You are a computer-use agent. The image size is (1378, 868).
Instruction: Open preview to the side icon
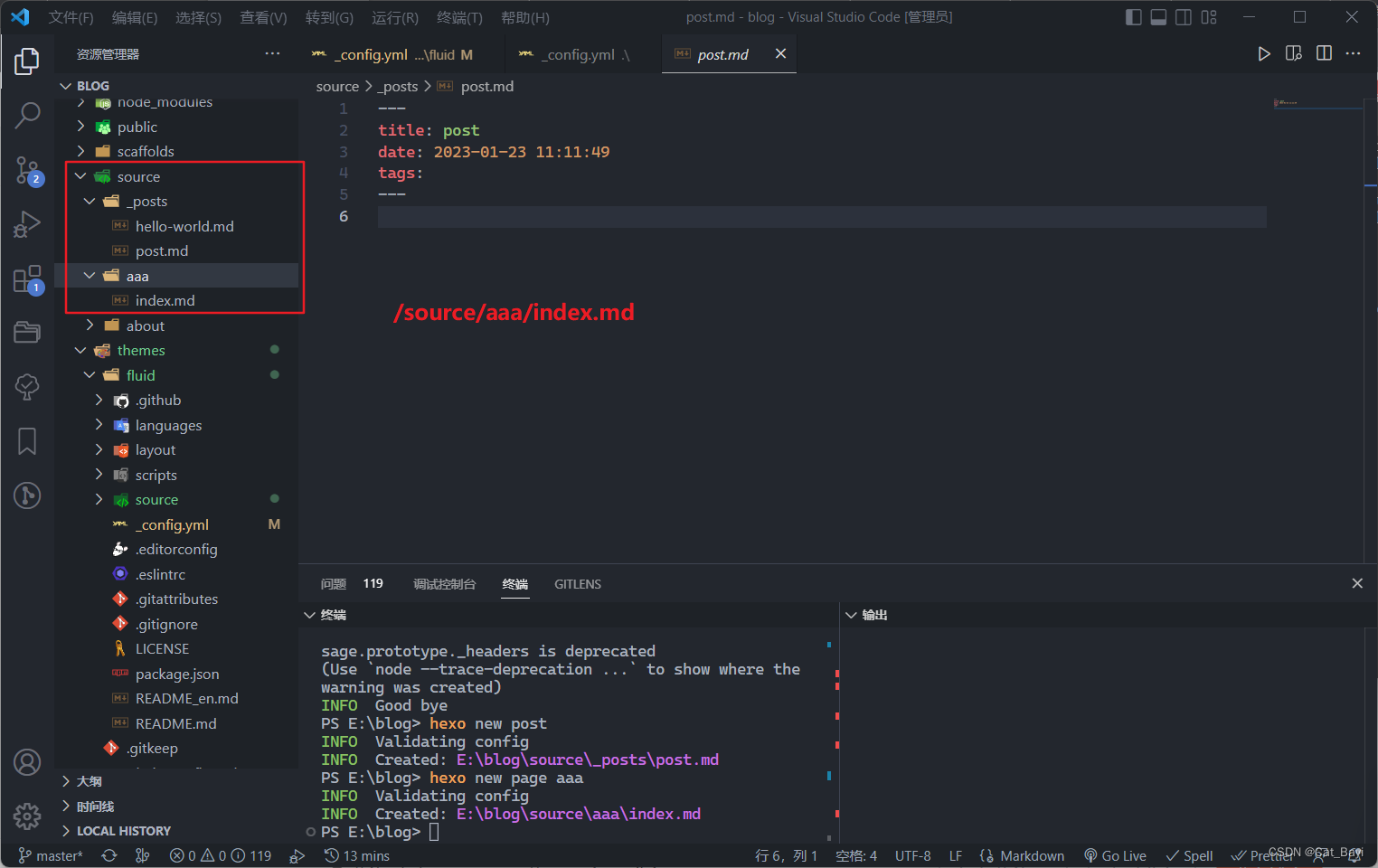click(x=1294, y=54)
